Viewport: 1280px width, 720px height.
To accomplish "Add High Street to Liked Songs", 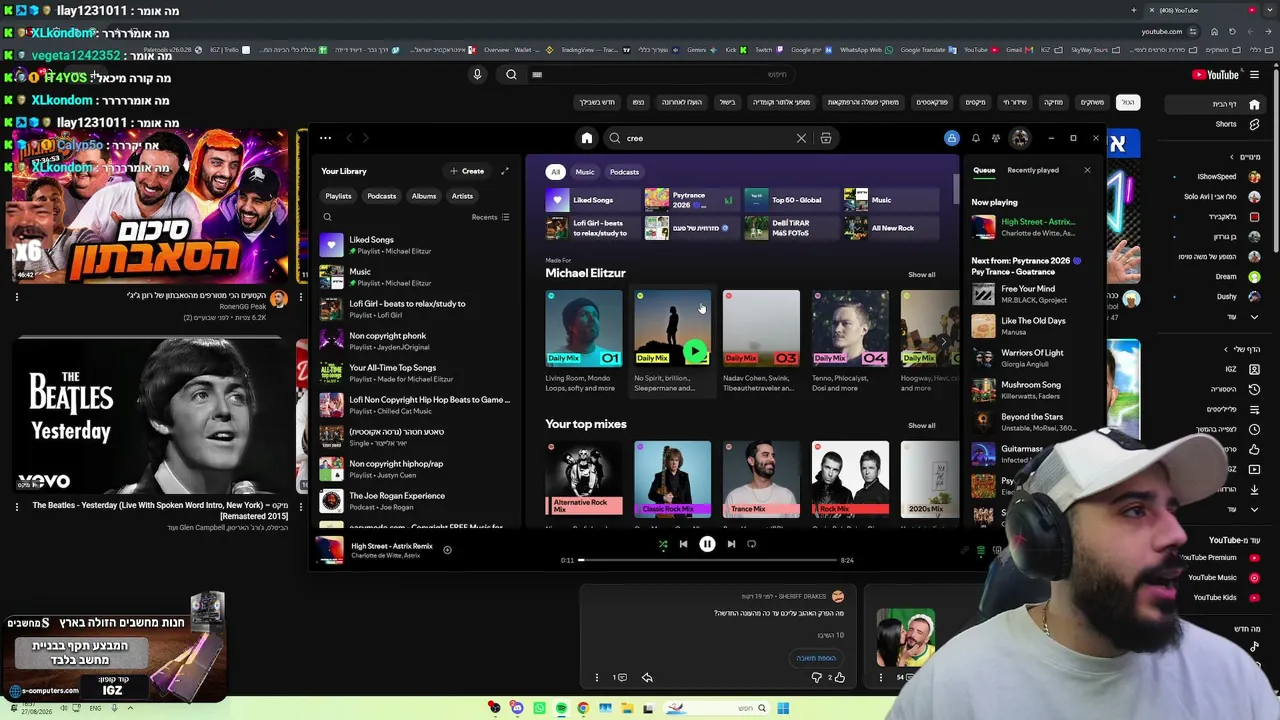I will [x=447, y=549].
